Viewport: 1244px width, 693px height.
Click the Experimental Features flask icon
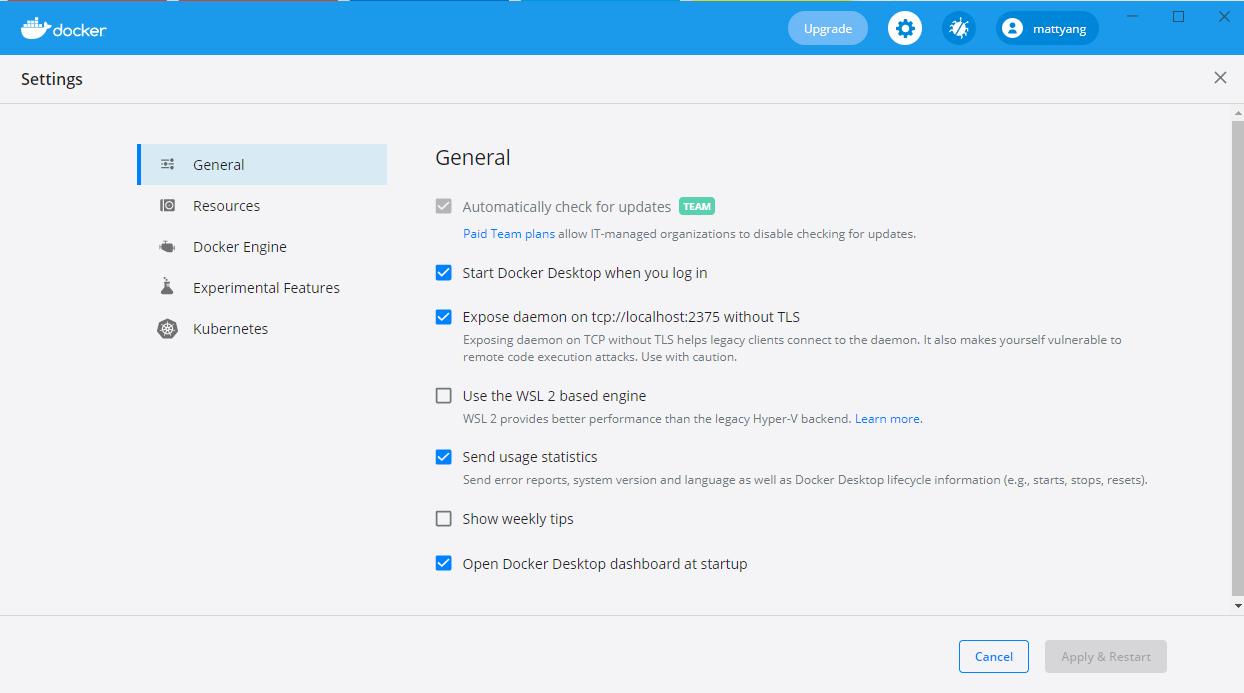pyautogui.click(x=168, y=287)
